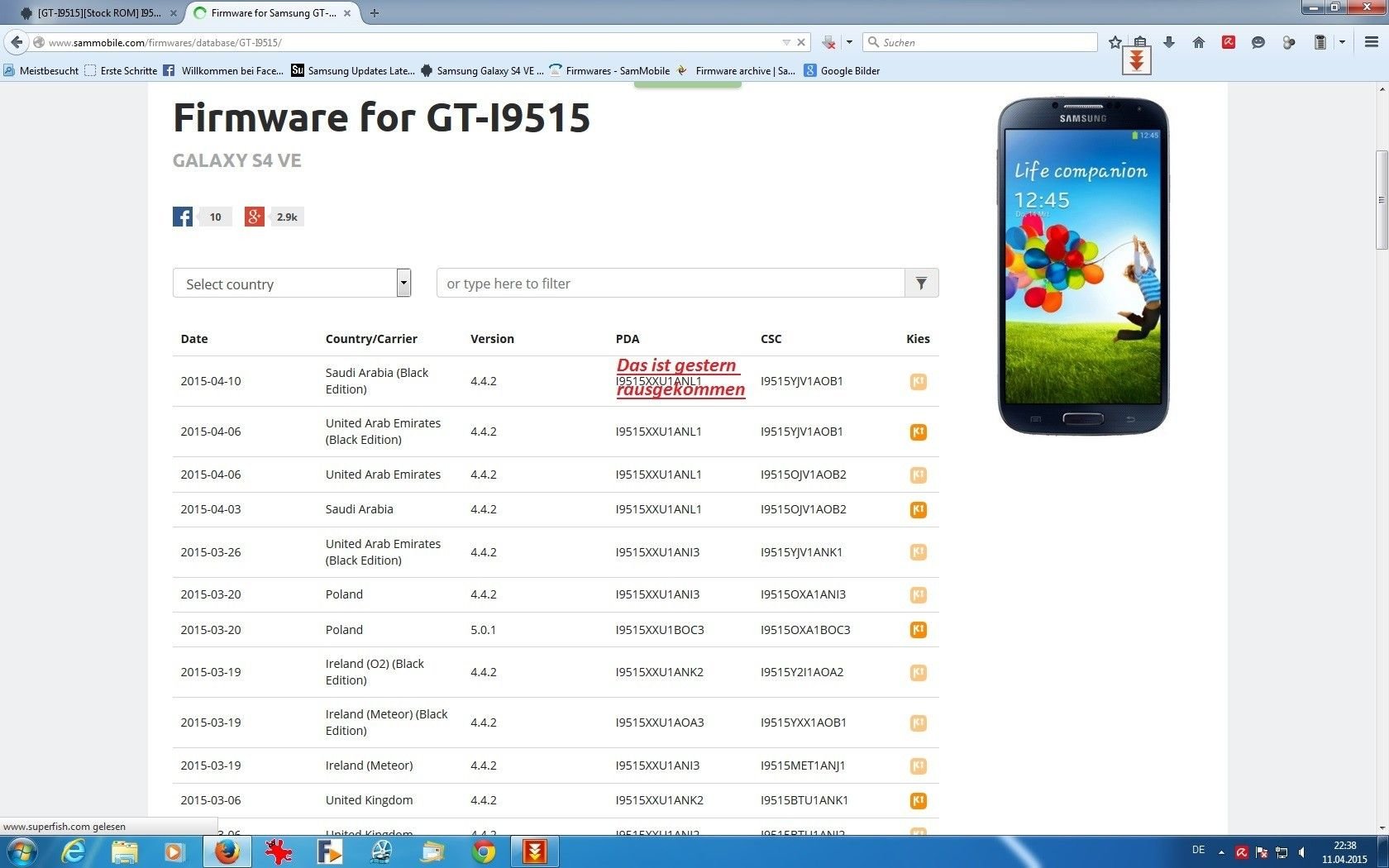Click PDA I9515XXU1BOC3 in Poland row
The width and height of the screenshot is (1389, 868).
[660, 630]
